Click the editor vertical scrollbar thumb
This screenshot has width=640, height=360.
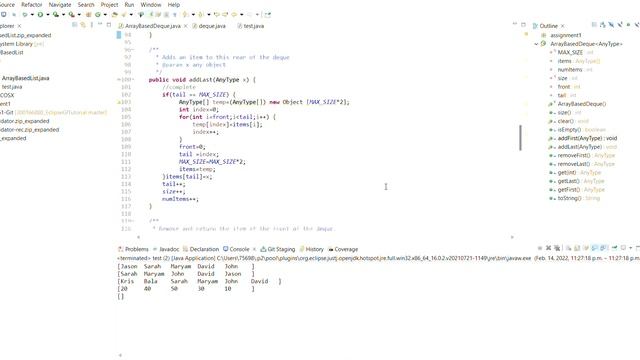pyautogui.click(x=520, y=138)
